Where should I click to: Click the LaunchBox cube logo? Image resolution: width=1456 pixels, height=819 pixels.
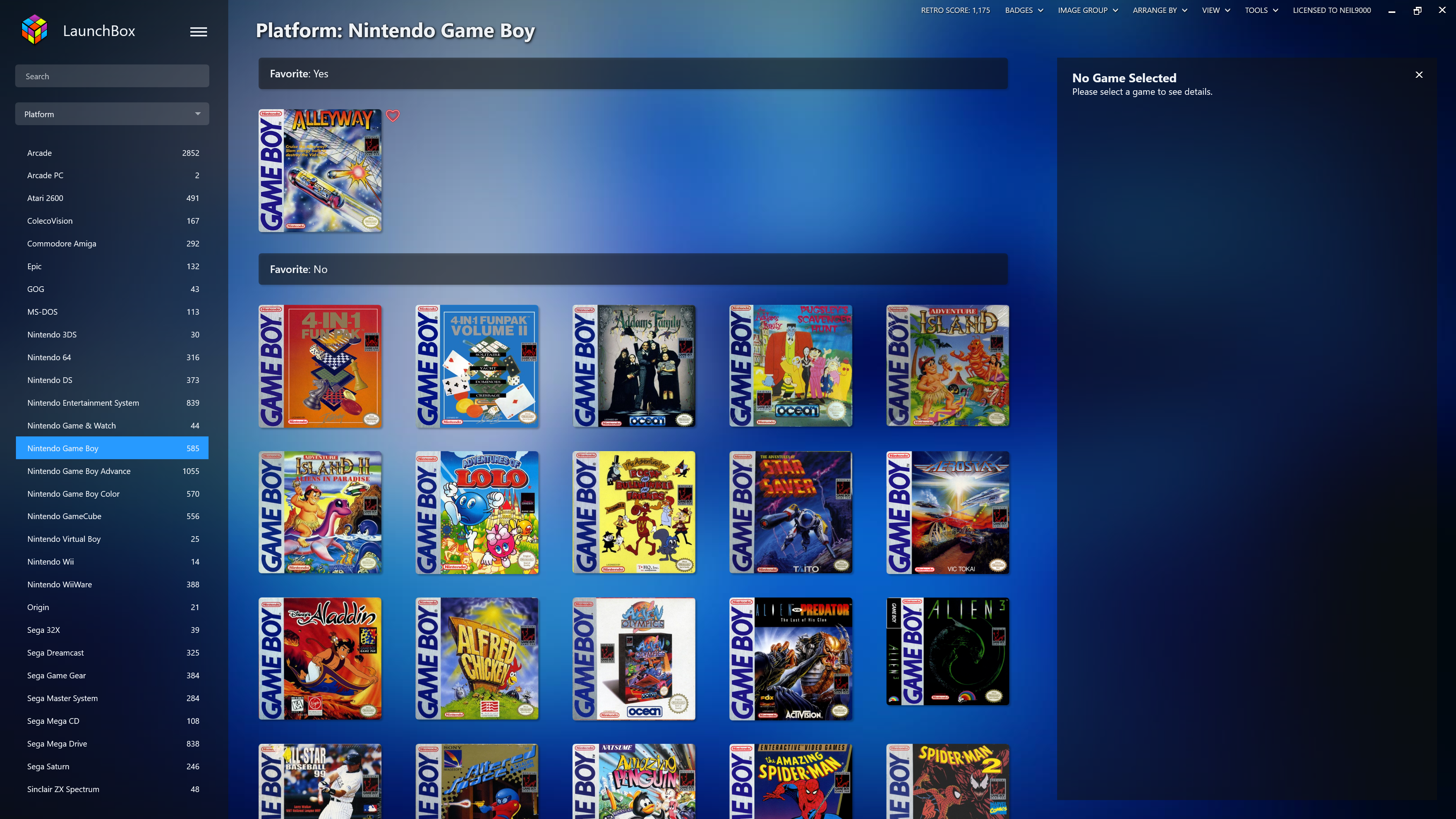coord(35,30)
